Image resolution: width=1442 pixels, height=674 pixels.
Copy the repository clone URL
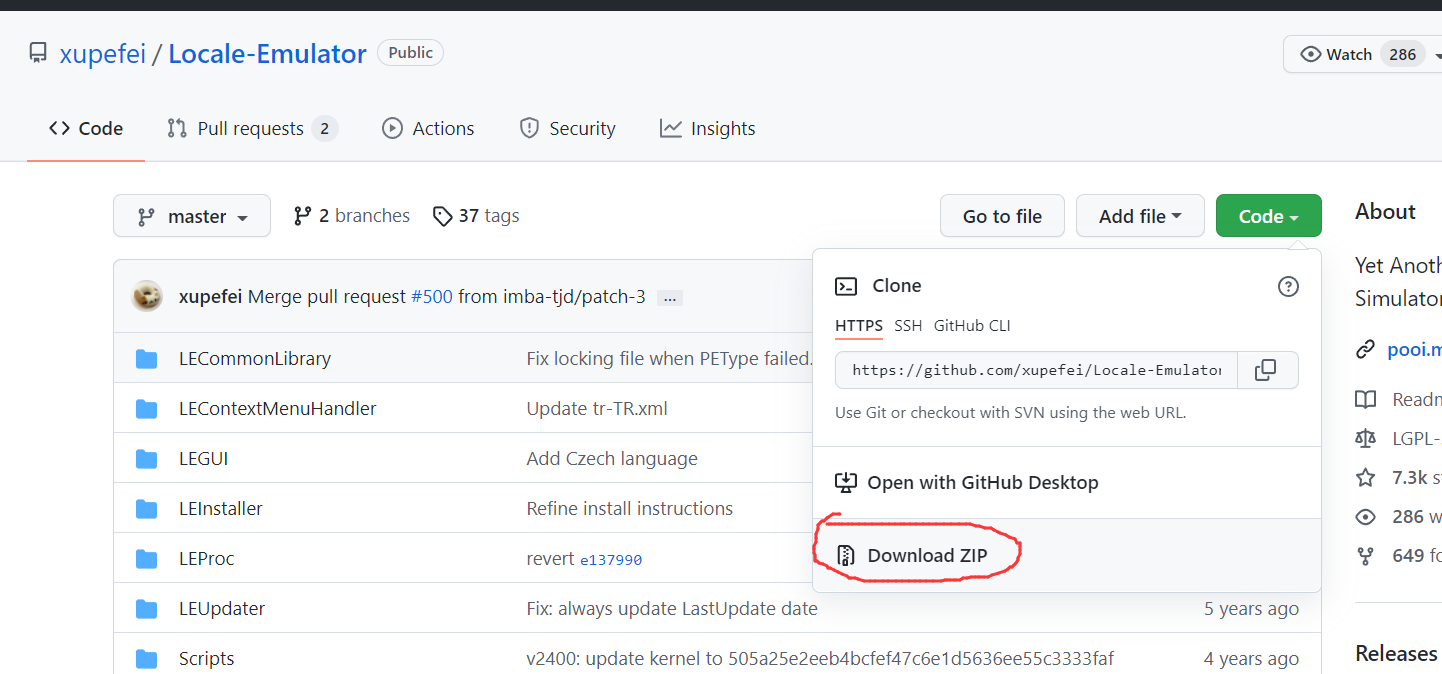[x=1266, y=369]
